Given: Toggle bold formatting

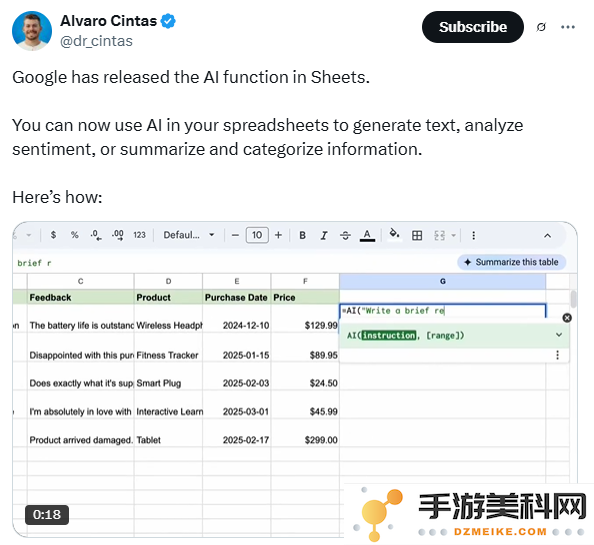Looking at the screenshot, I should [302, 235].
